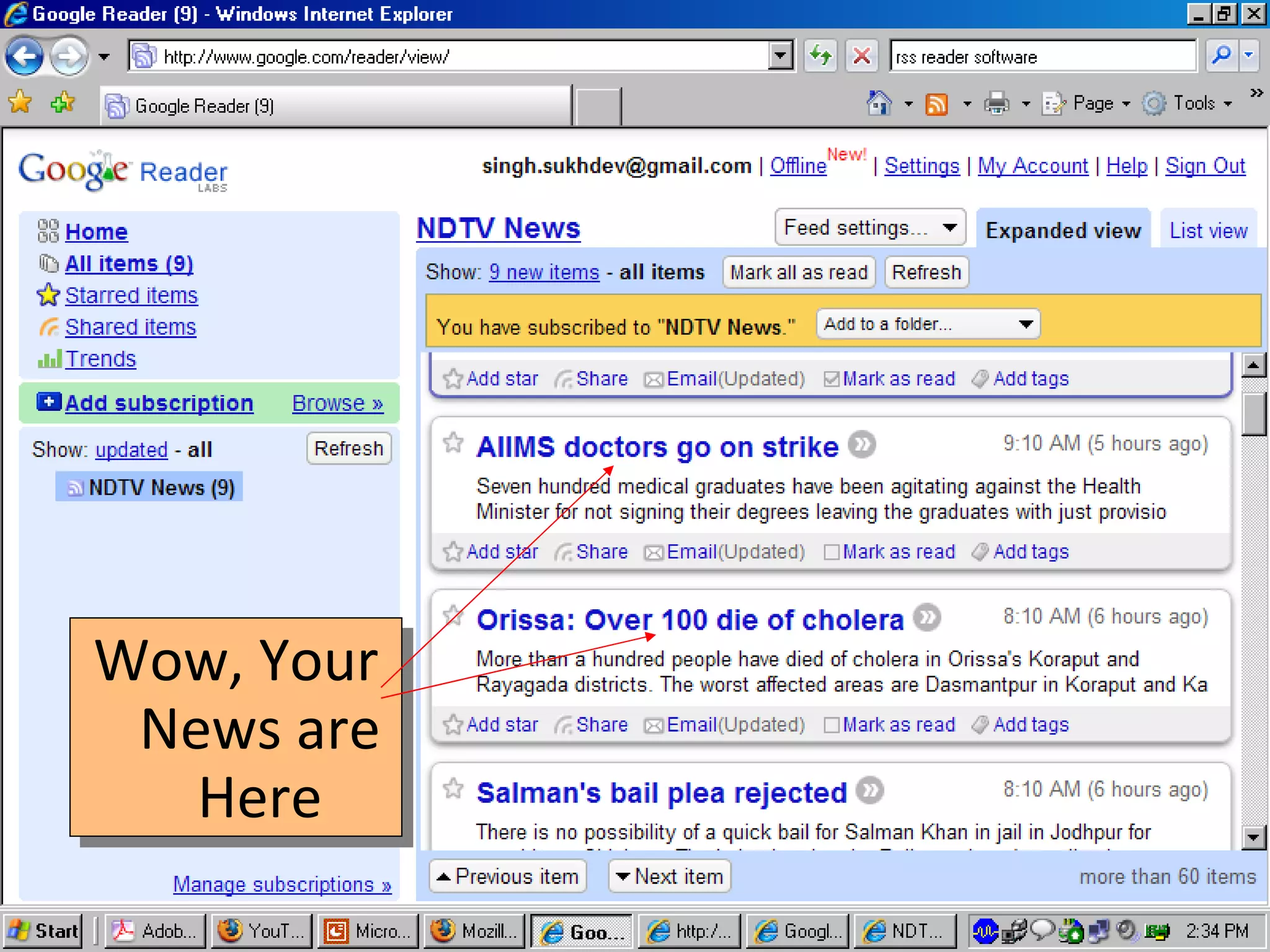Click Sign Out link
Viewport: 1270px width, 952px height.
pos(1205,165)
